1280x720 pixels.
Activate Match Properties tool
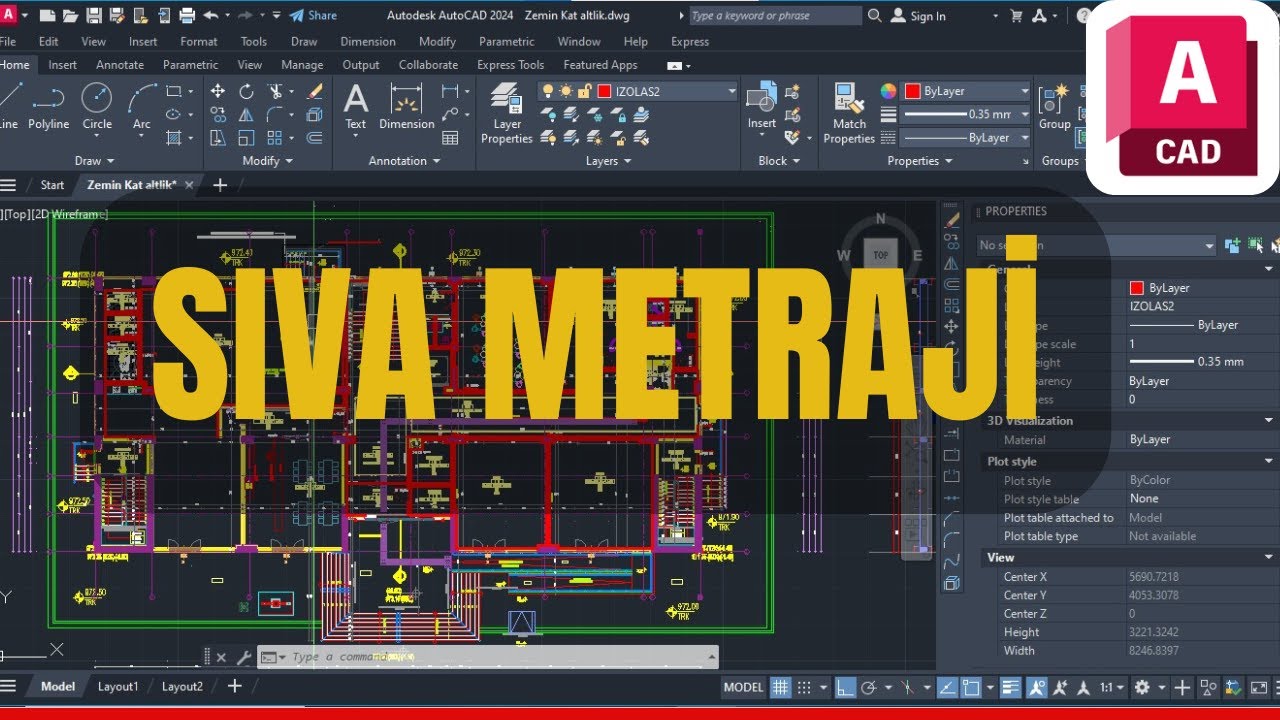pos(849,114)
